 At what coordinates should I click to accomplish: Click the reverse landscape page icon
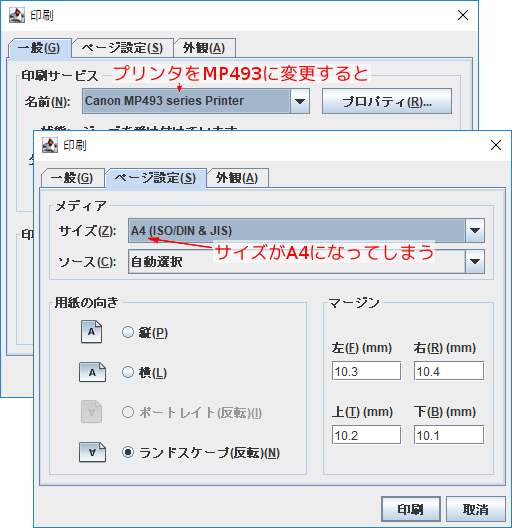pos(92,452)
